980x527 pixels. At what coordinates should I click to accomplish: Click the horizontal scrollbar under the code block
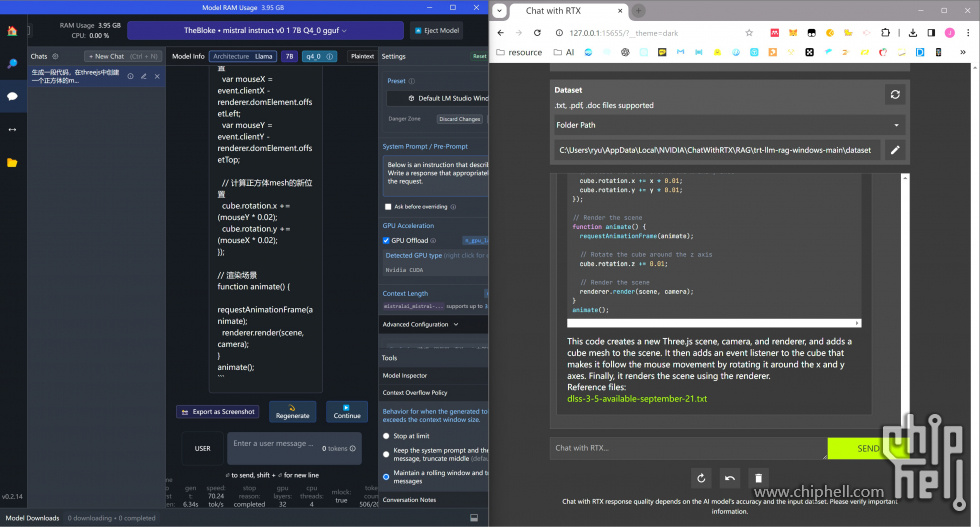point(714,323)
